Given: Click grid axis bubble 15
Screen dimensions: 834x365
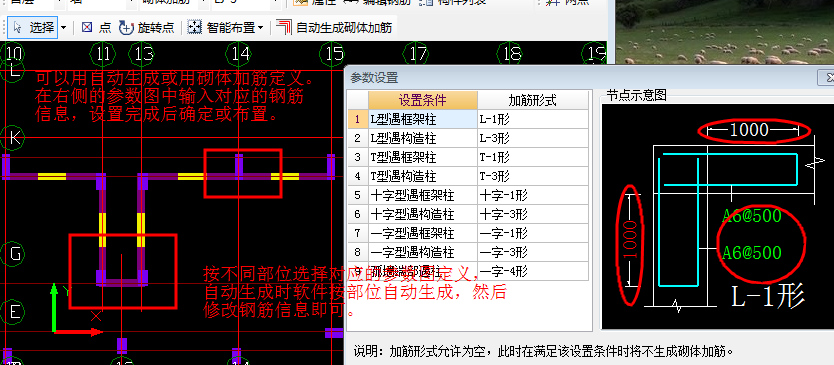Looking at the screenshot, I should 333,54.
